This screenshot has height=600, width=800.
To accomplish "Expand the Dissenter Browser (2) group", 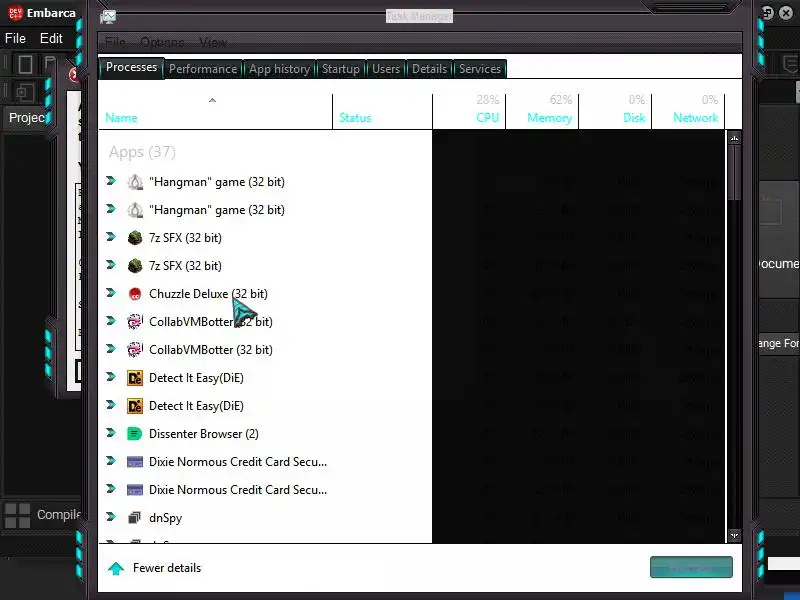I will pos(111,433).
